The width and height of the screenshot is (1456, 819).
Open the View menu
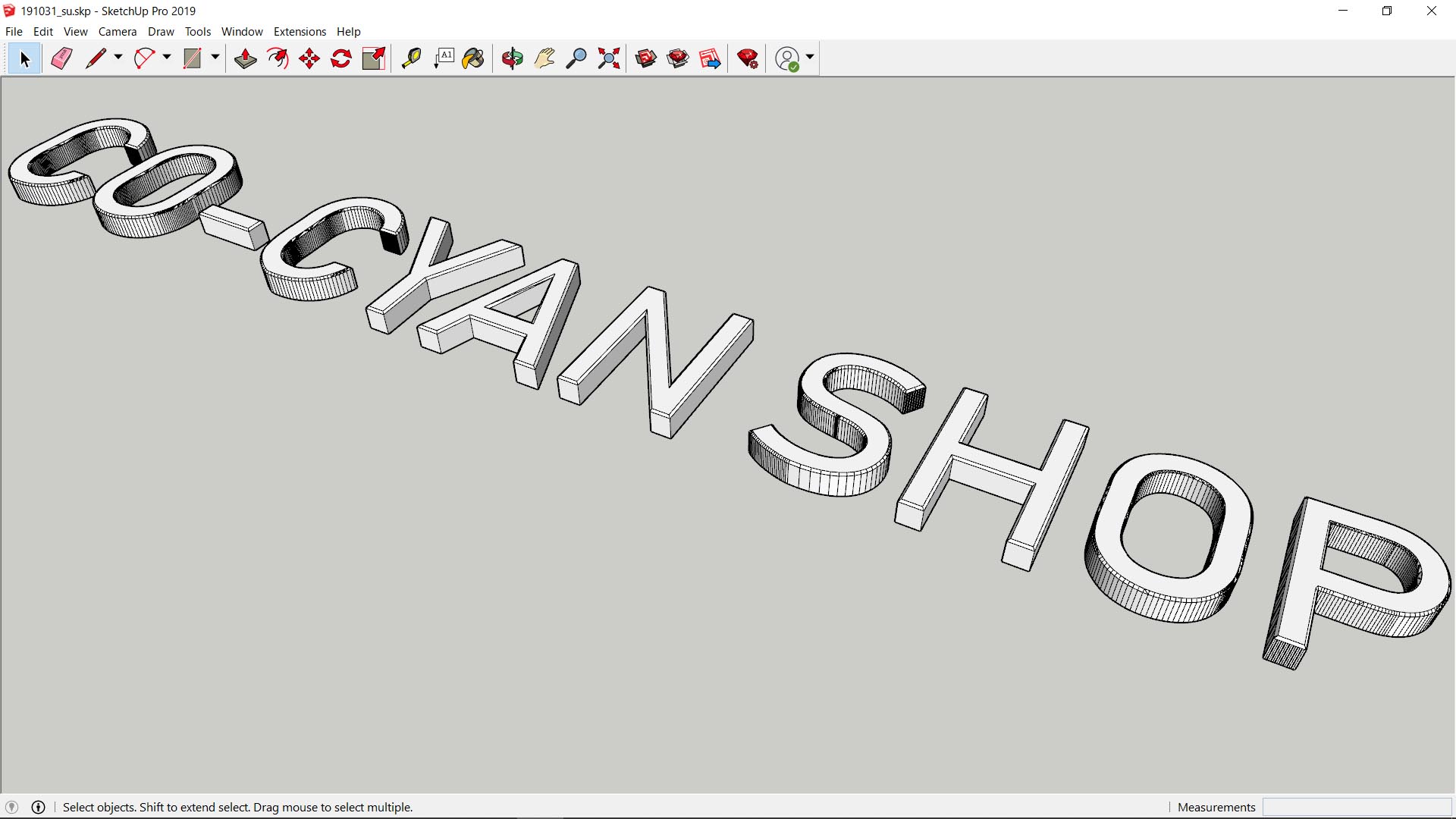pos(76,32)
